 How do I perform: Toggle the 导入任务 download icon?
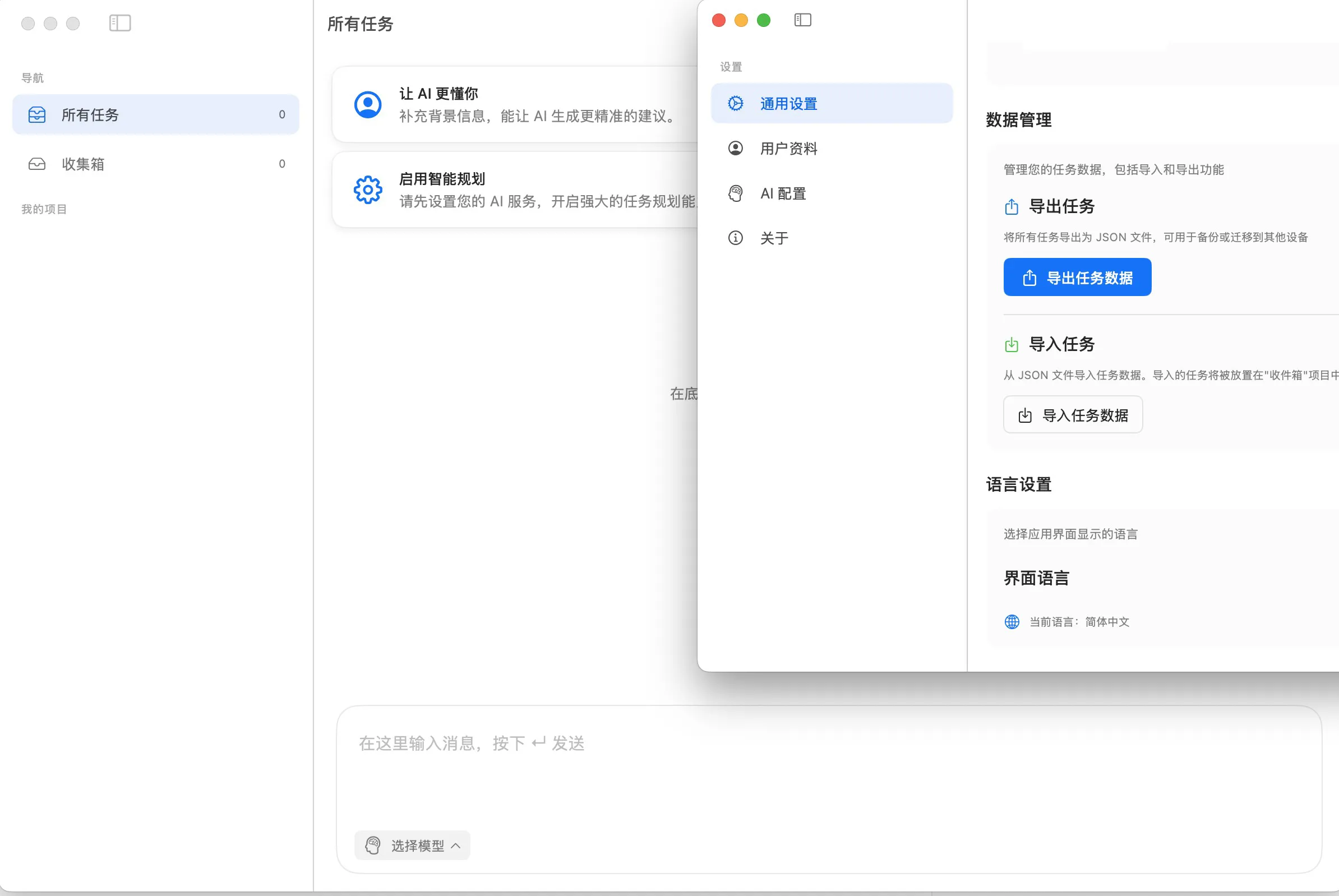(1011, 344)
